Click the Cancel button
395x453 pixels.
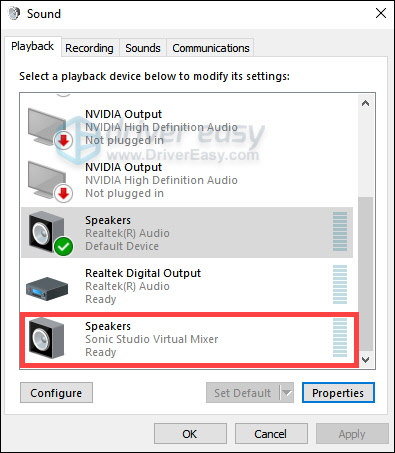[271, 434]
